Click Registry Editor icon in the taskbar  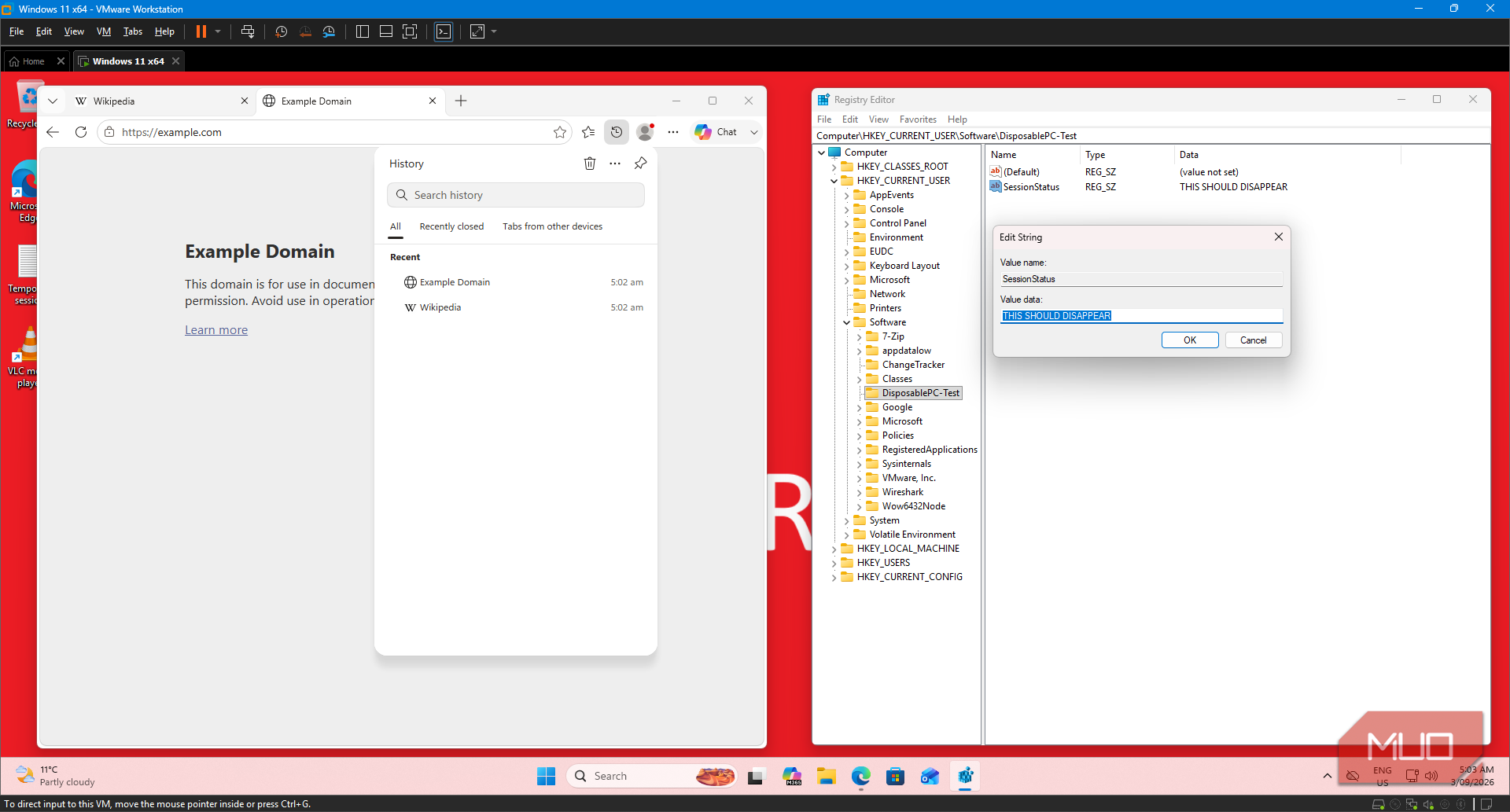coord(966,777)
